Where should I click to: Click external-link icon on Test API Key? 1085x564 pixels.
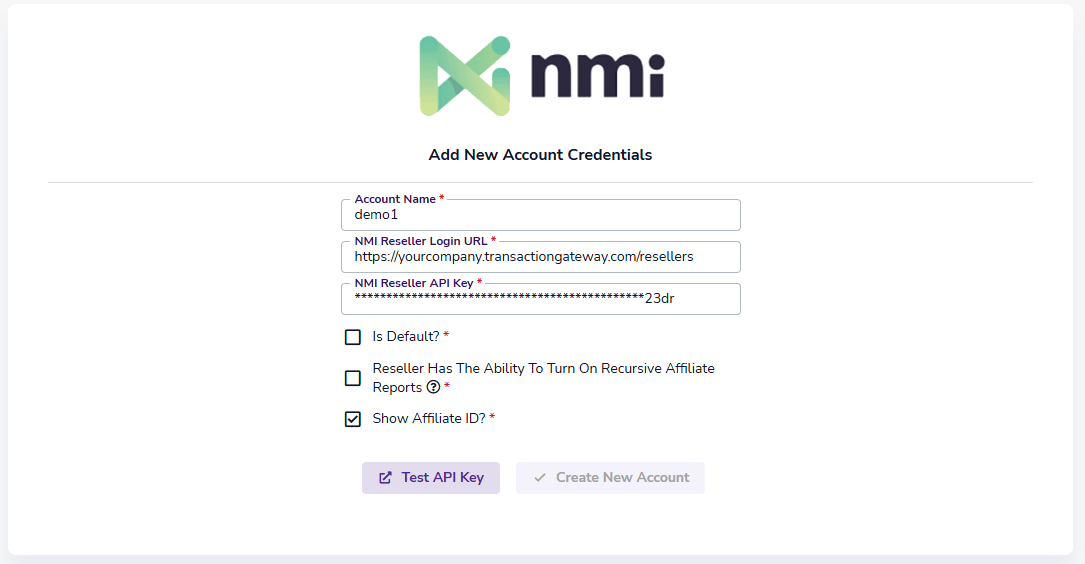click(x=385, y=478)
